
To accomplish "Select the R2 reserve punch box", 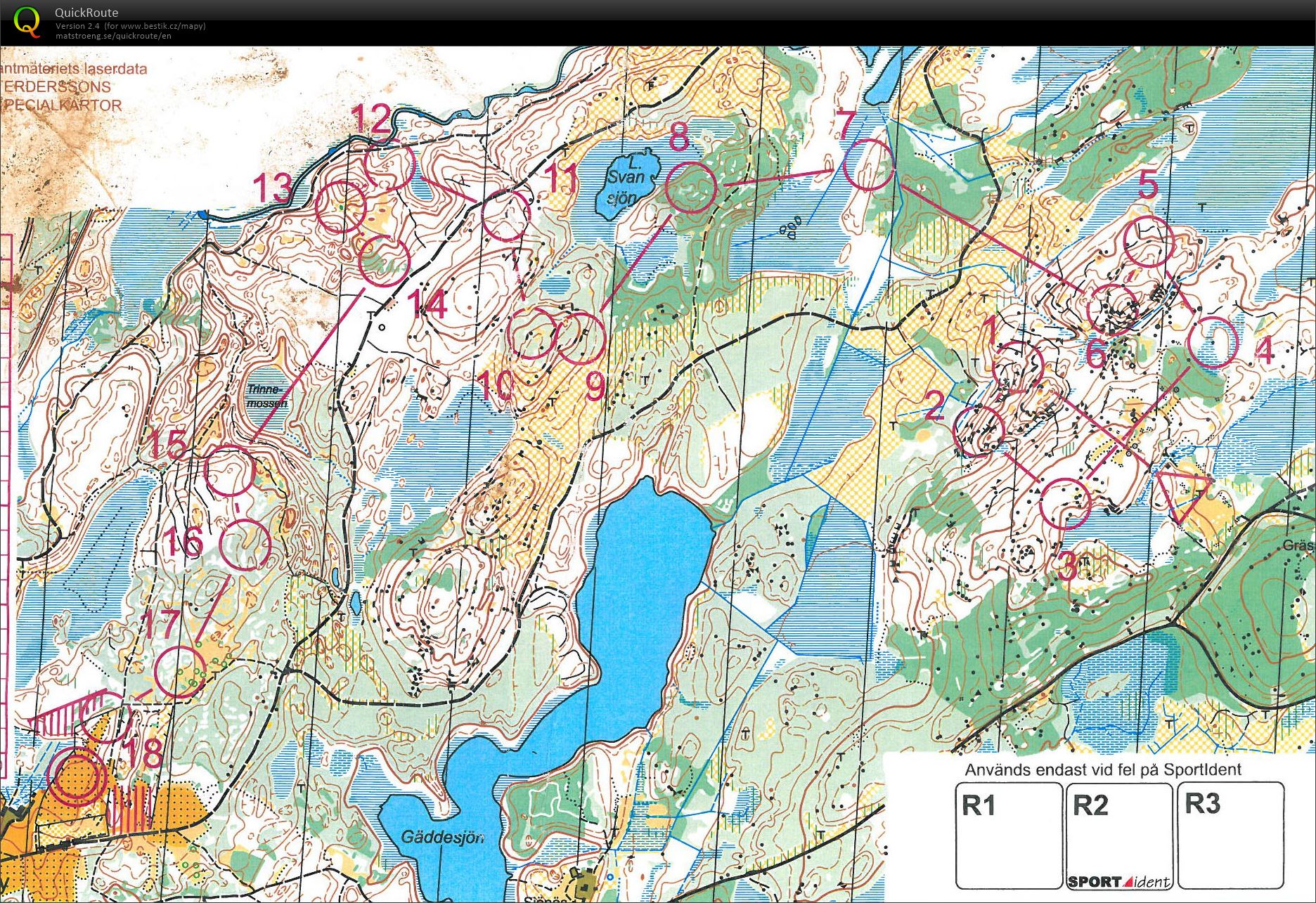I will click(1119, 836).
